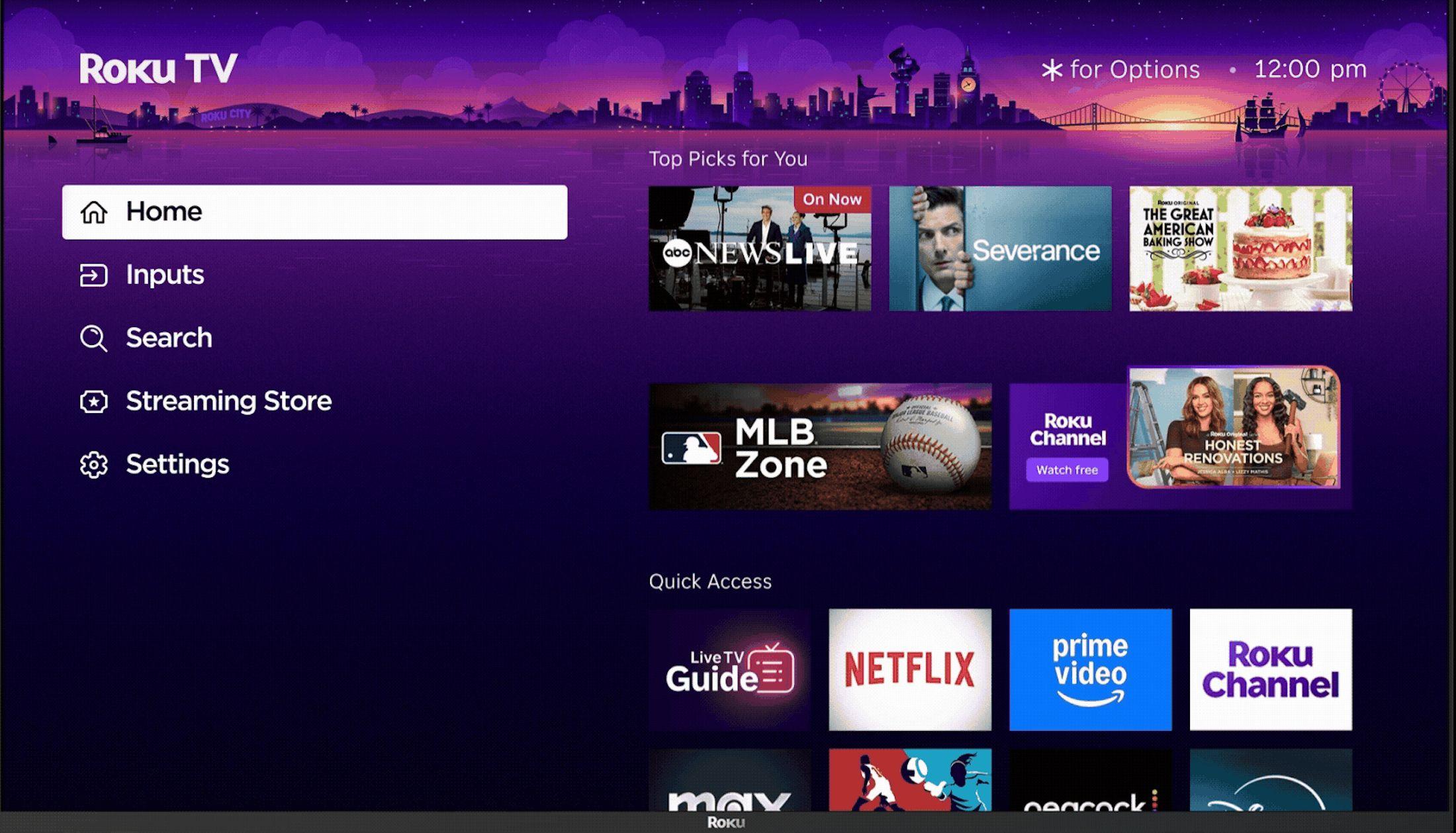Open The Great American Baking Show tile
This screenshot has width=1456, height=833.
tap(1241, 248)
